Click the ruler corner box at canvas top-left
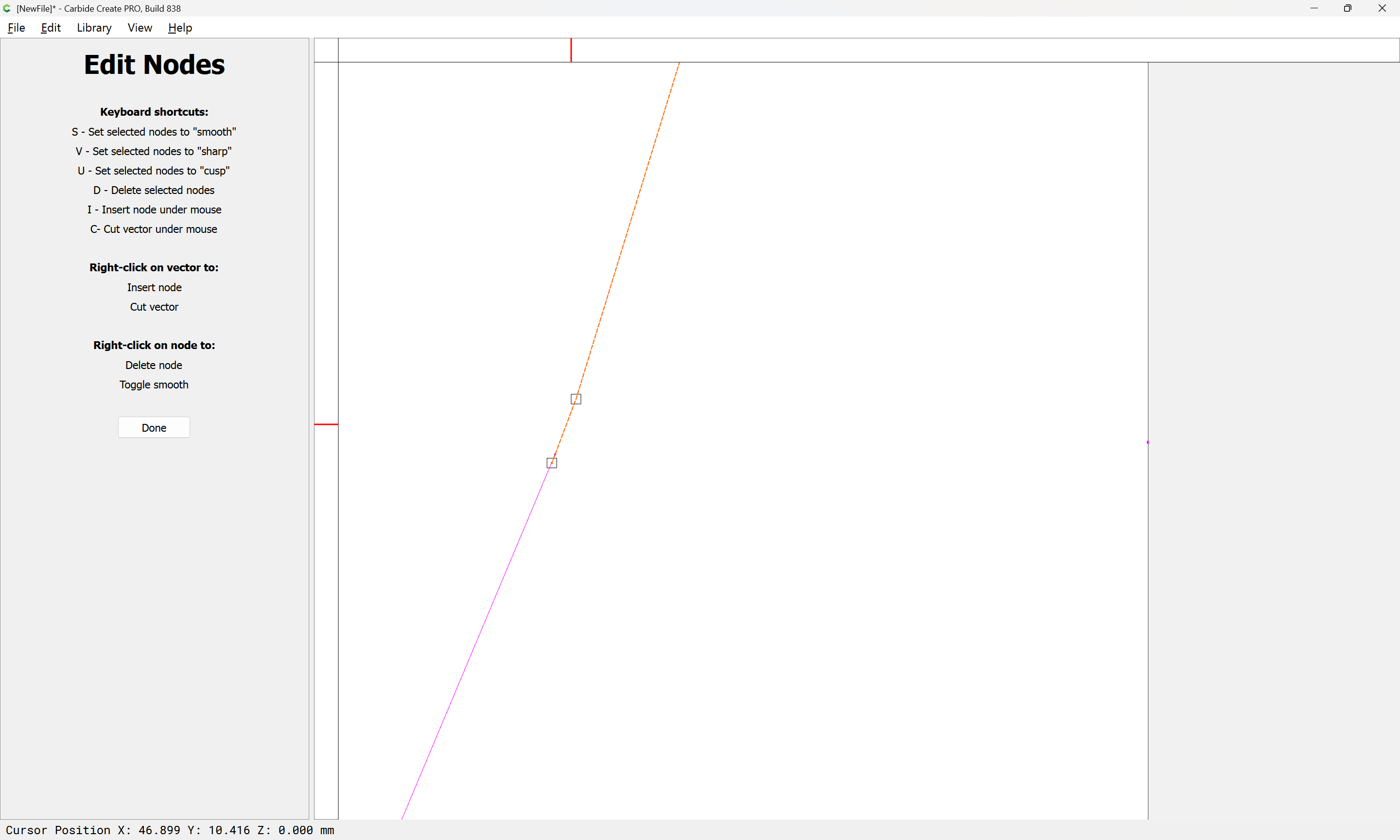The image size is (1400, 840). 326,51
